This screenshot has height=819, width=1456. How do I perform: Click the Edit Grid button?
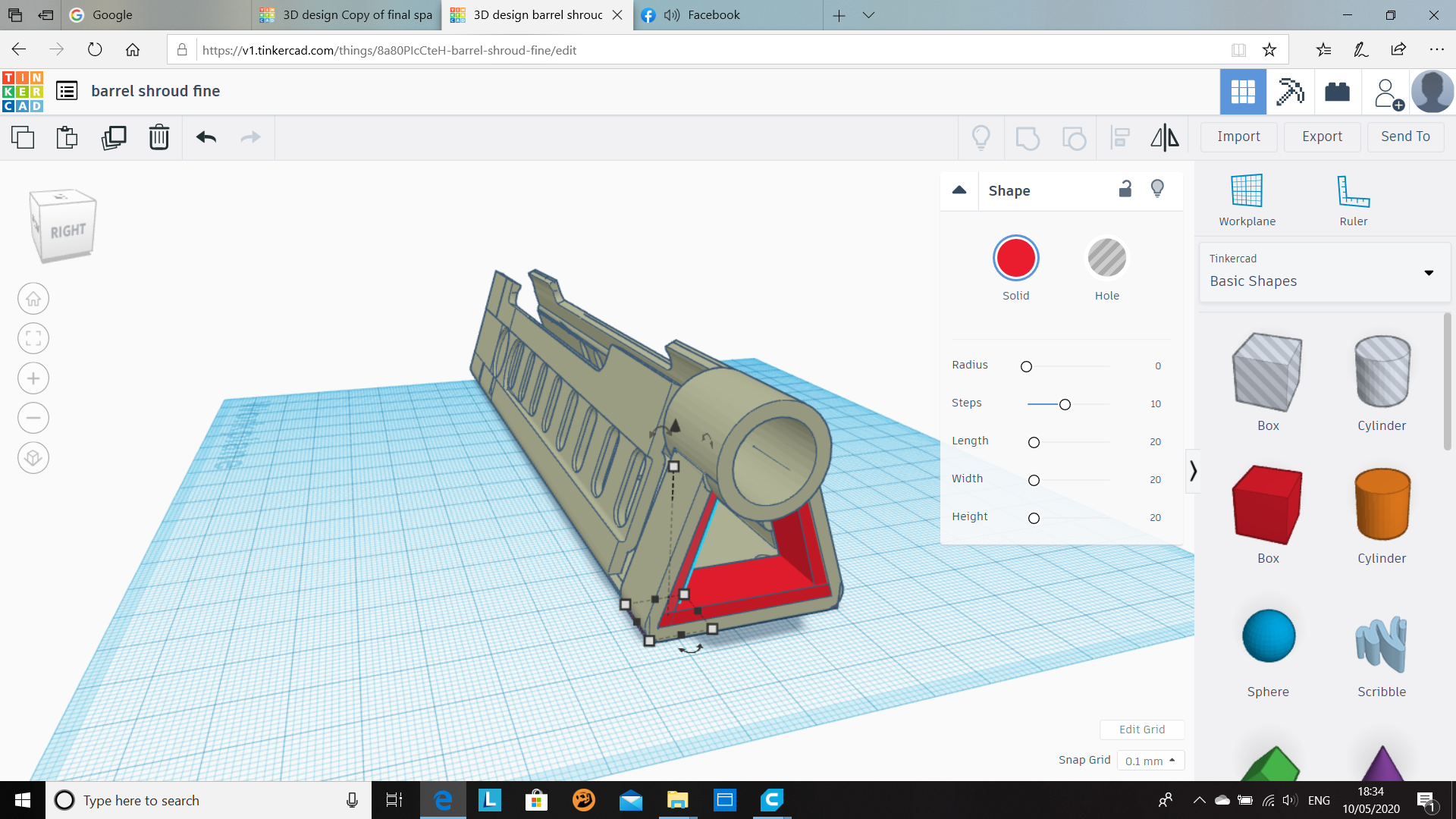coord(1142,730)
